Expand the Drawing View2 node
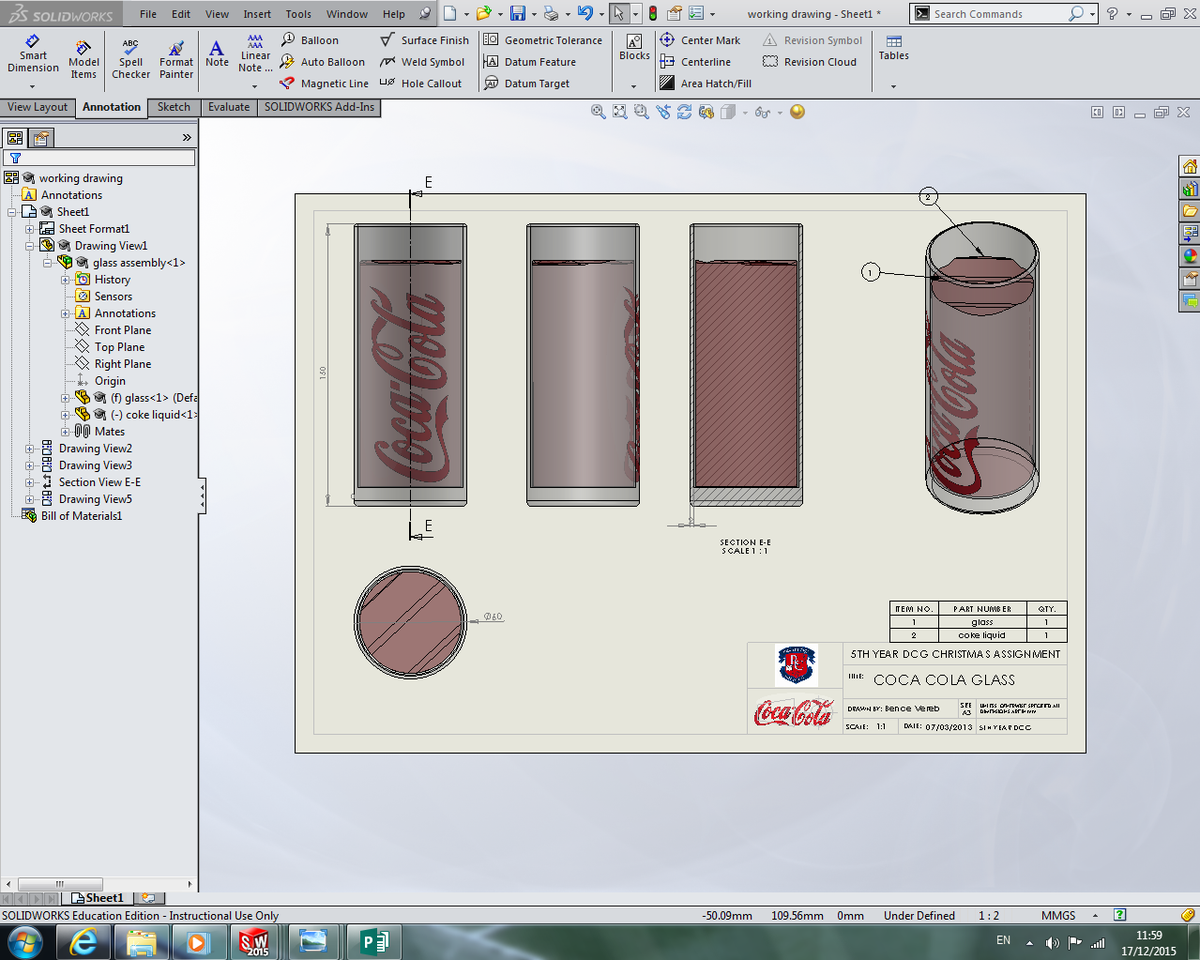1200x960 pixels. click(x=30, y=449)
